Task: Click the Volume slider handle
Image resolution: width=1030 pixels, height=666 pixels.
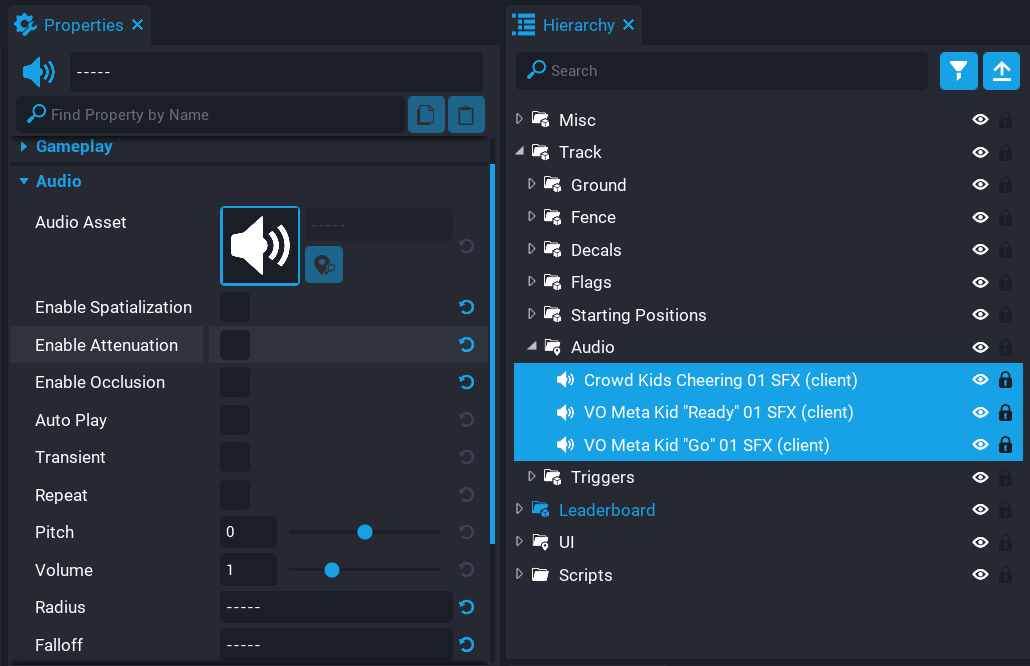Action: pyautogui.click(x=332, y=570)
